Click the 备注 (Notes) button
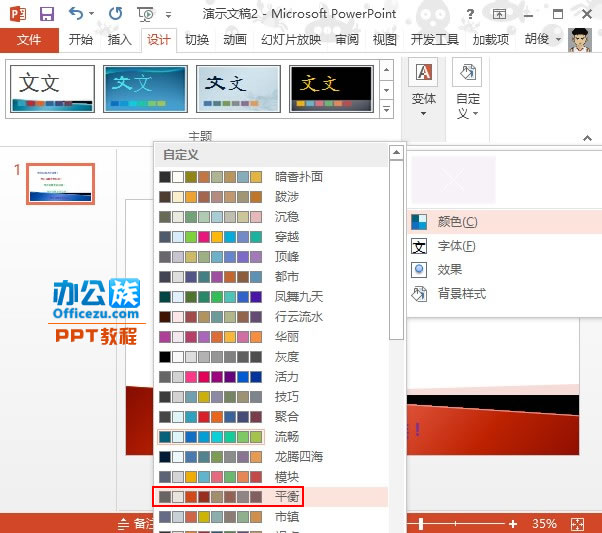Screen dimensions: 602x533 tap(138, 523)
